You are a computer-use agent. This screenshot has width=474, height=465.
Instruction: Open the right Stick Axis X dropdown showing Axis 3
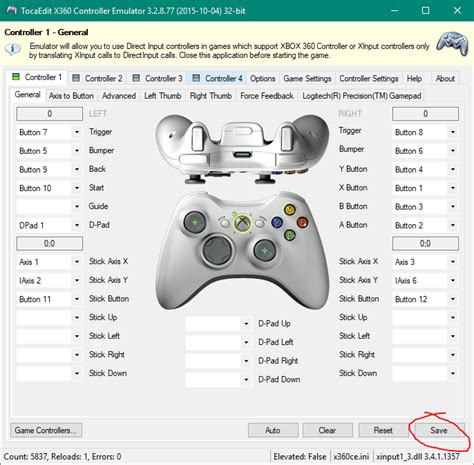pyautogui.click(x=425, y=262)
